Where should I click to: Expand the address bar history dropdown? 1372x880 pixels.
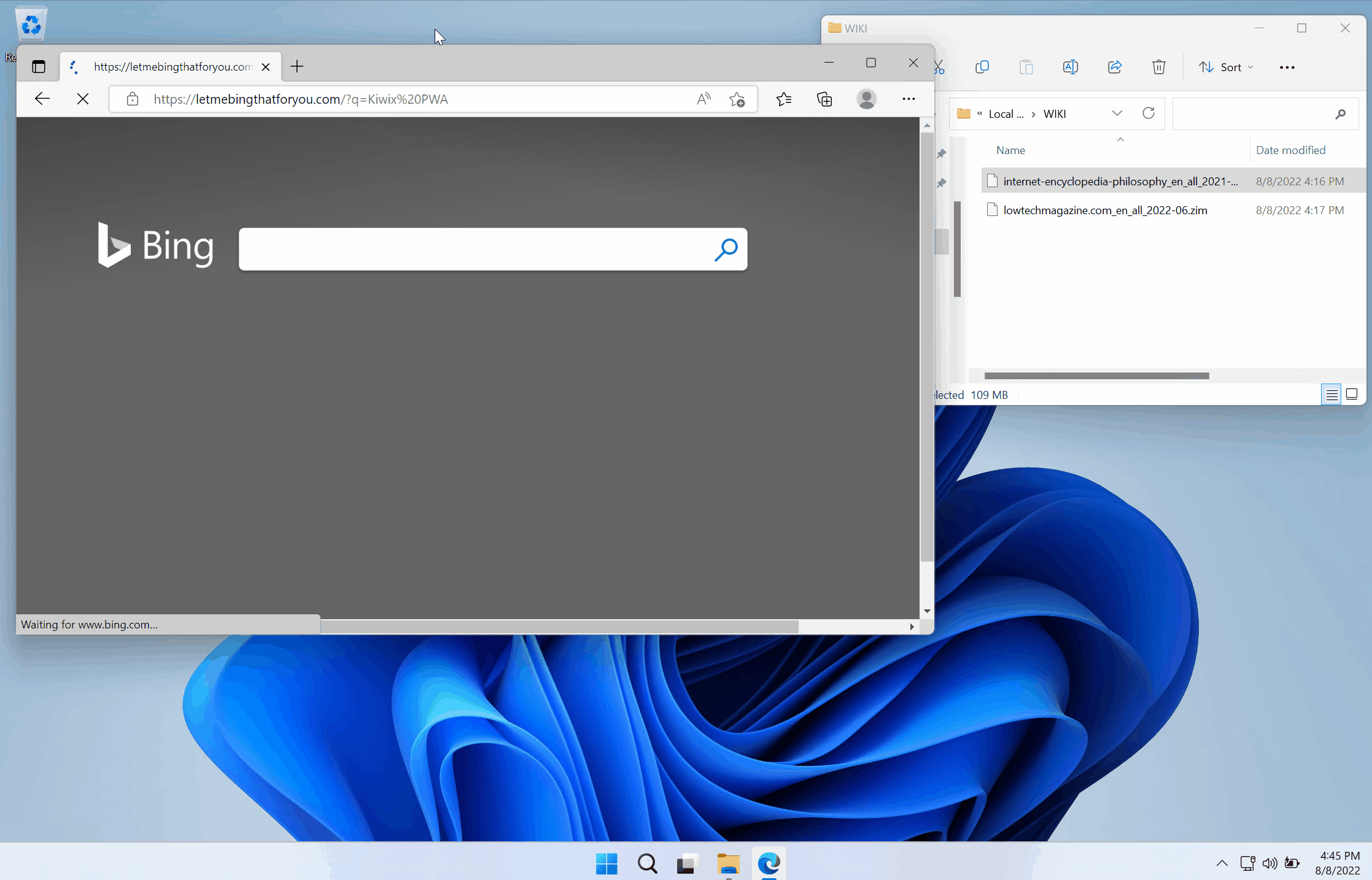click(x=1117, y=113)
